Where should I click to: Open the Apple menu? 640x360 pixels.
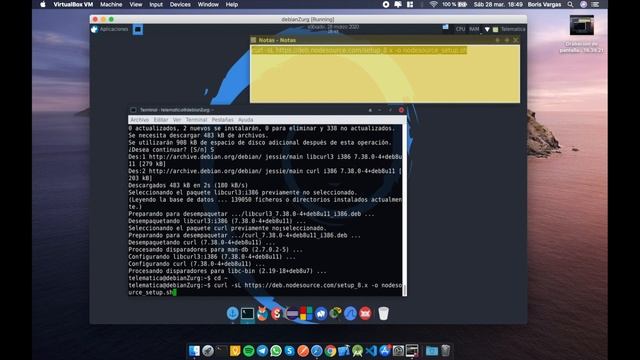(x=42, y=4)
